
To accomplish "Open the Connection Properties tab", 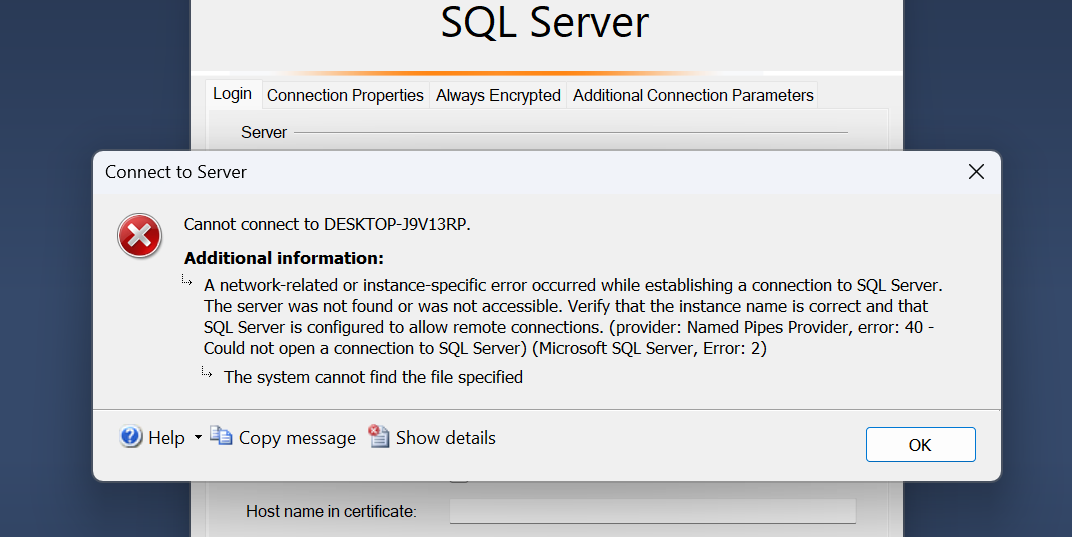I will pos(345,95).
